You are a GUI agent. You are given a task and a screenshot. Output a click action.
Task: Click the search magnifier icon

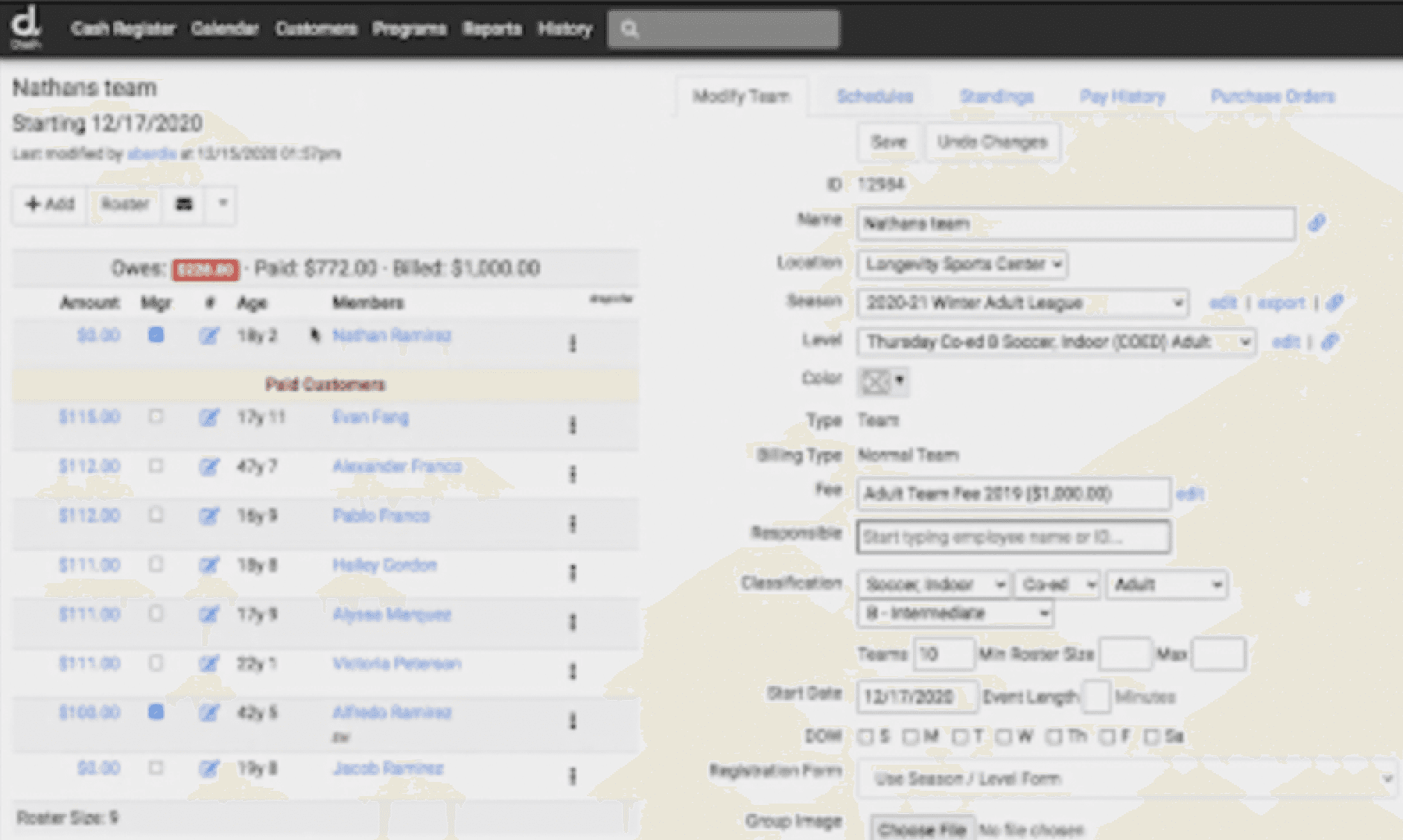pyautogui.click(x=629, y=30)
